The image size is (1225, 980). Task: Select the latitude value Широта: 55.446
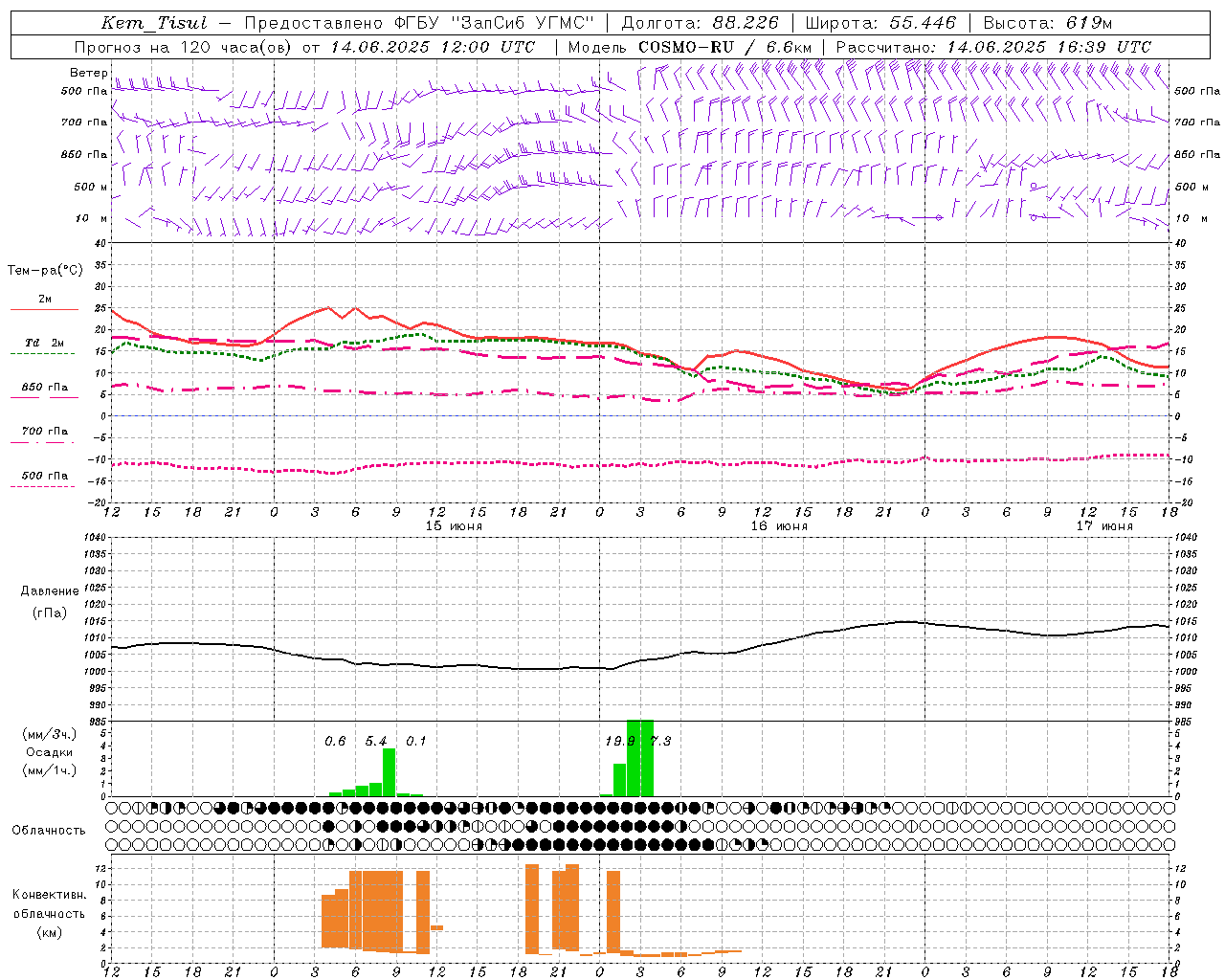point(880,23)
